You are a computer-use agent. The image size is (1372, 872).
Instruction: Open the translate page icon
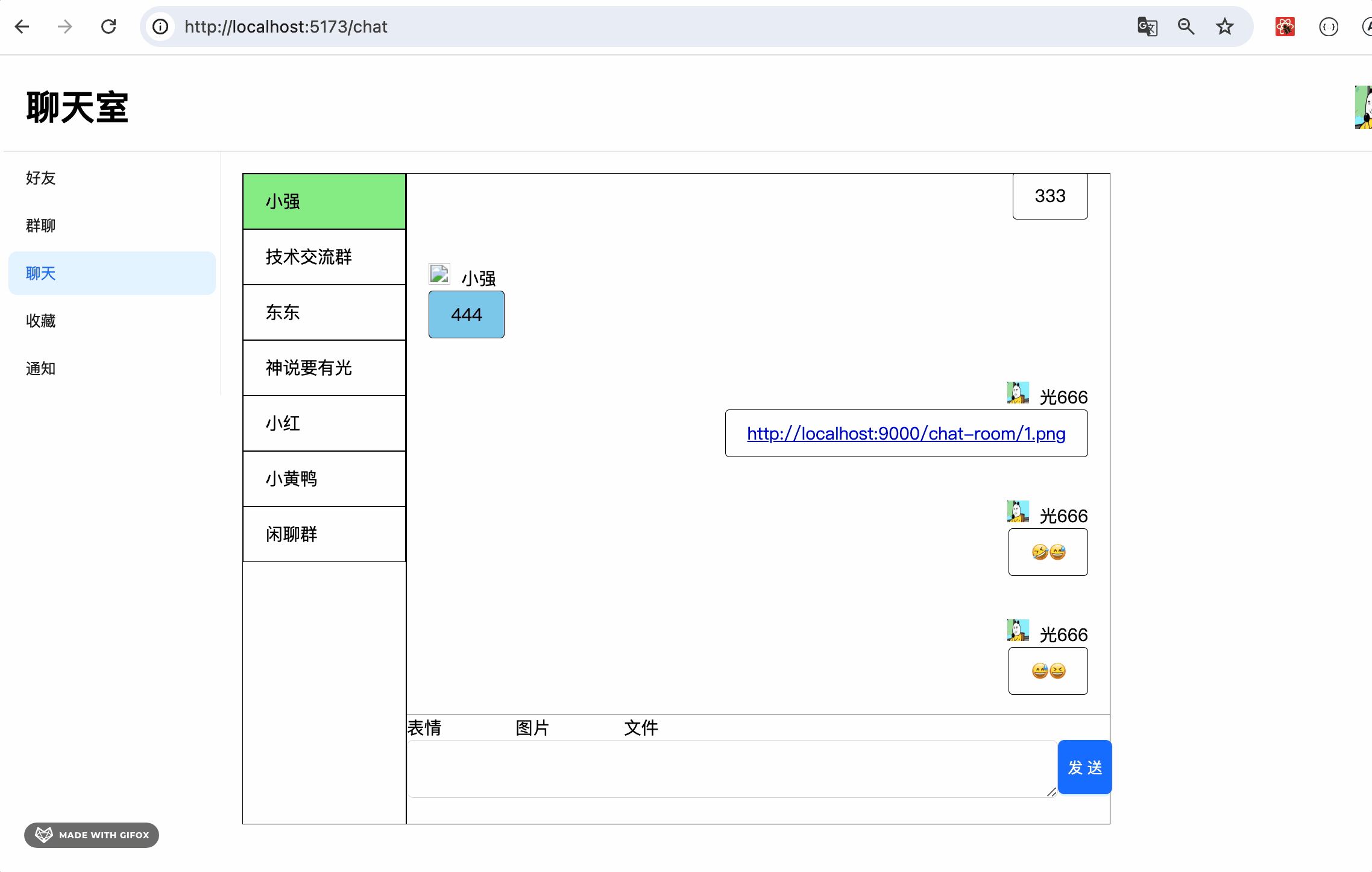(x=1147, y=27)
